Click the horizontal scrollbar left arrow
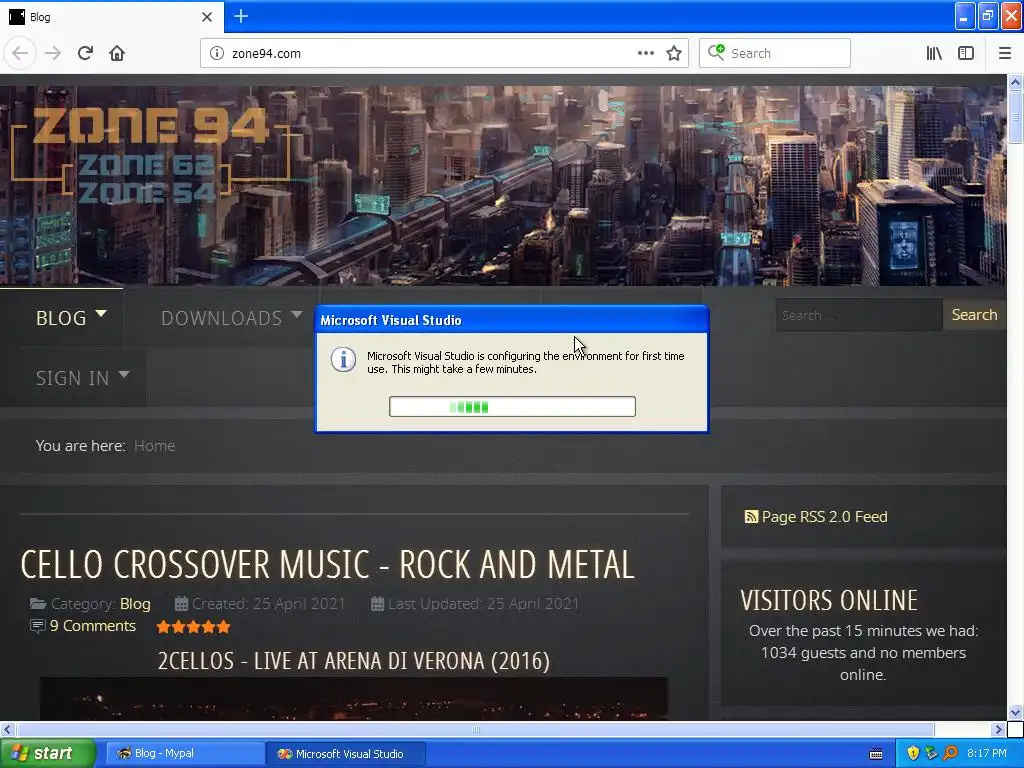 [7, 729]
